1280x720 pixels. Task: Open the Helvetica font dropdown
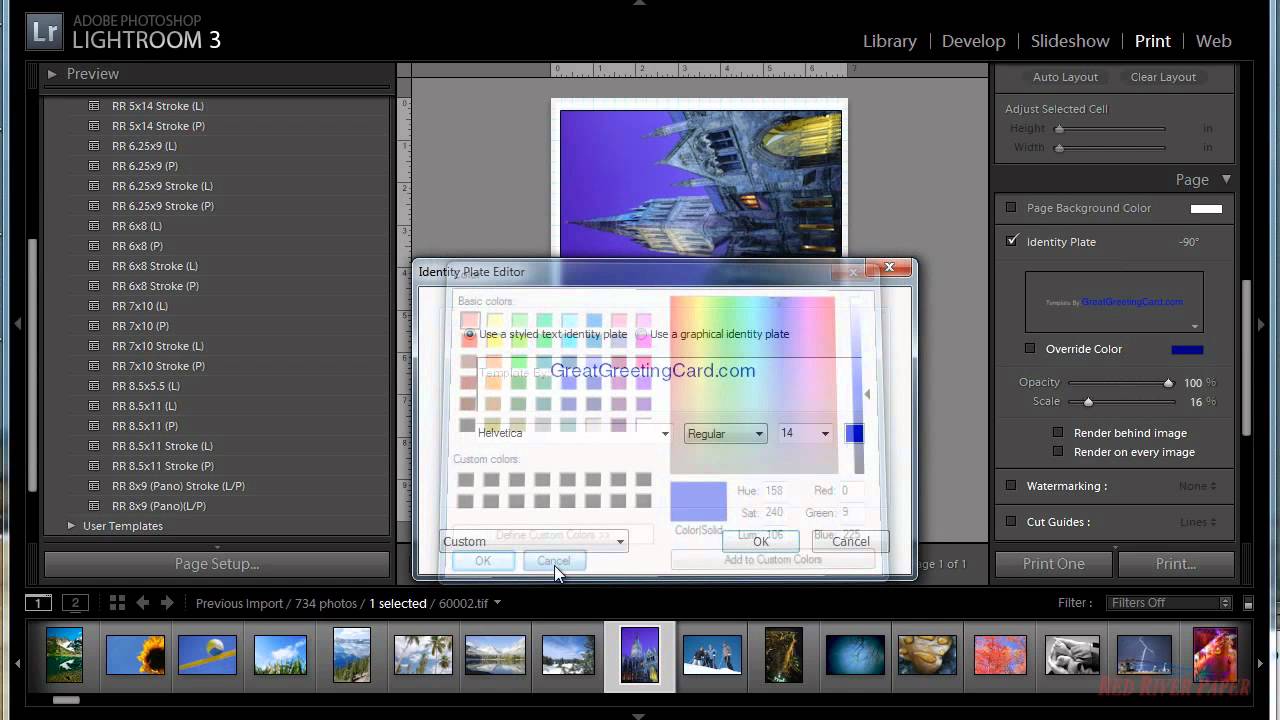point(572,433)
